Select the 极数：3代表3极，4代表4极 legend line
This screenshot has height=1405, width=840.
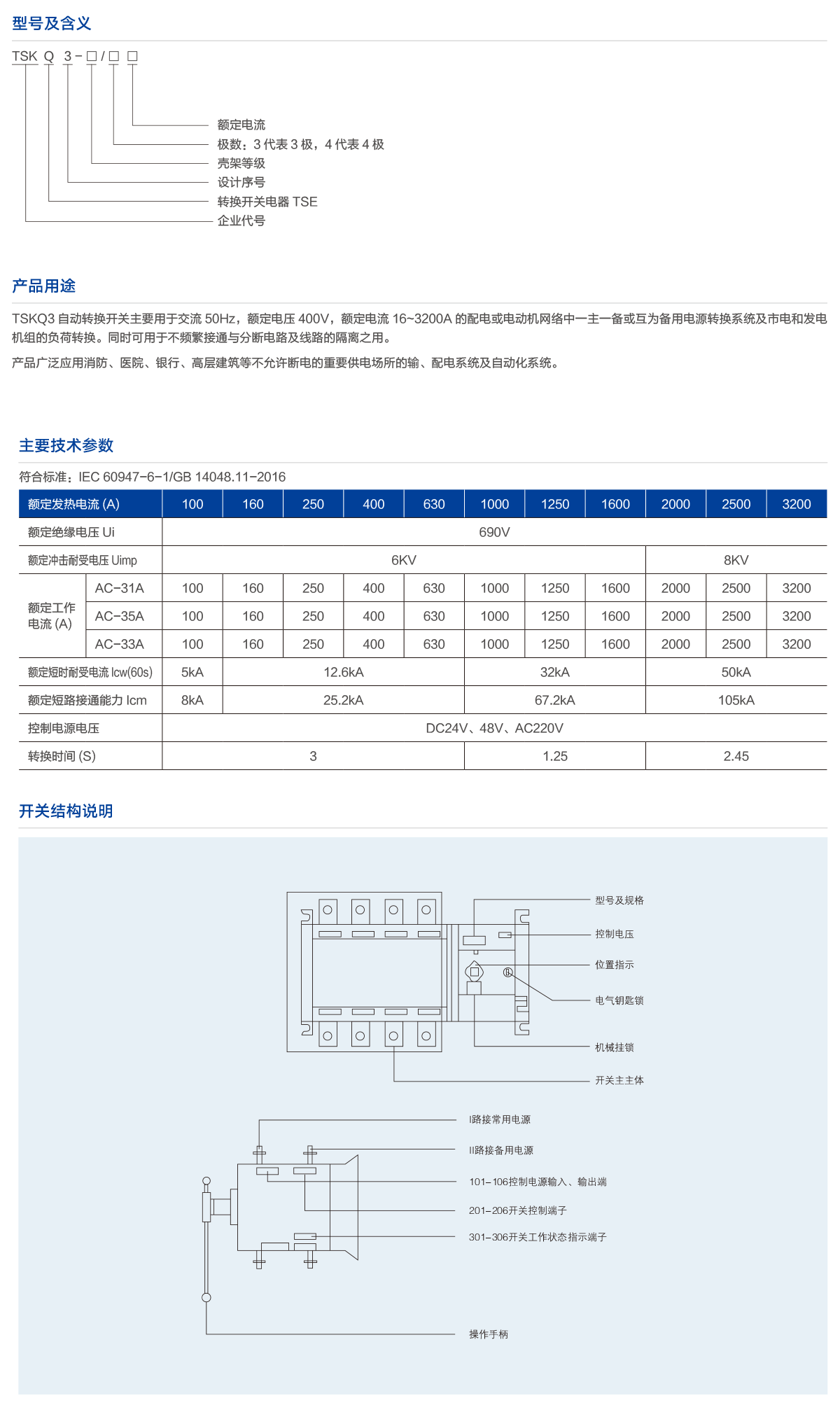pyautogui.click(x=301, y=144)
